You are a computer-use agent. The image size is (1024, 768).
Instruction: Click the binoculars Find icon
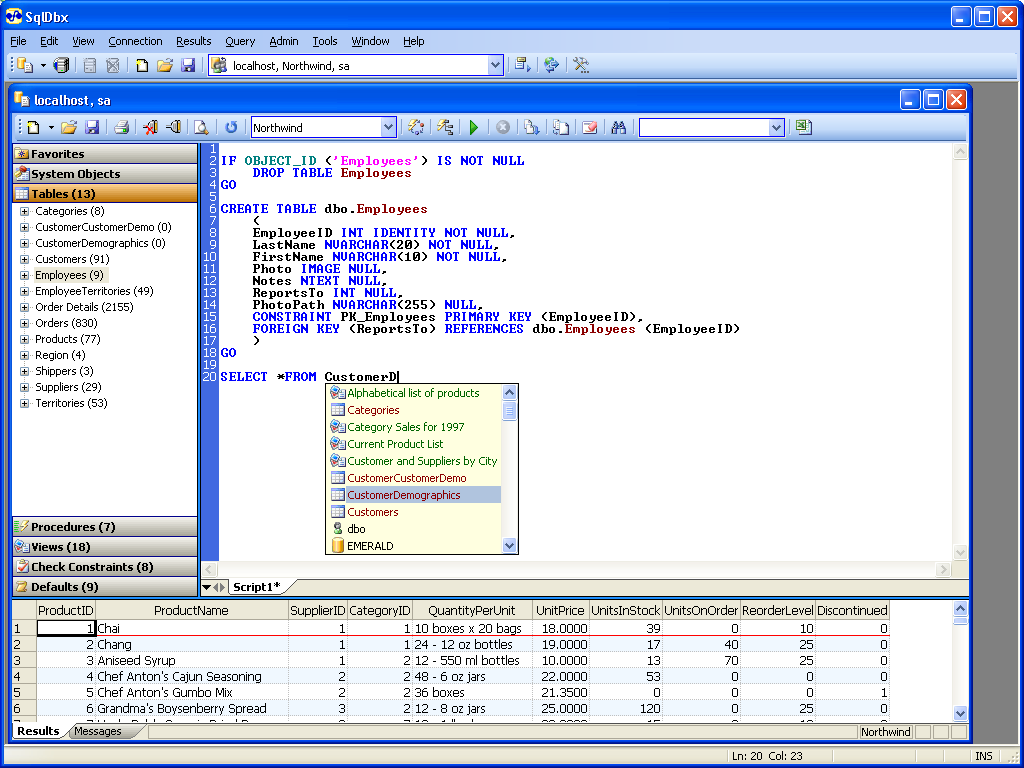(x=618, y=127)
